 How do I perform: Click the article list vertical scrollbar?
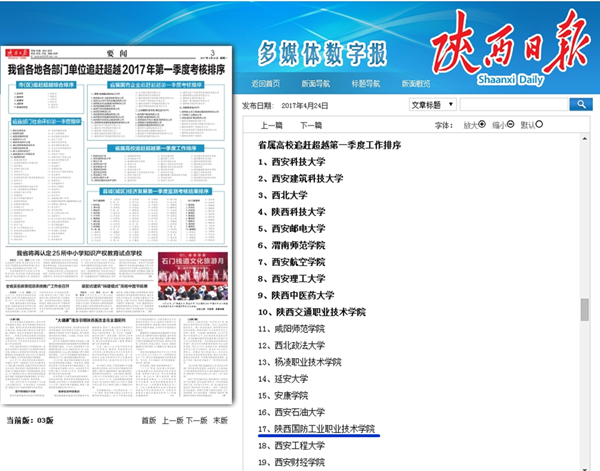[585, 310]
